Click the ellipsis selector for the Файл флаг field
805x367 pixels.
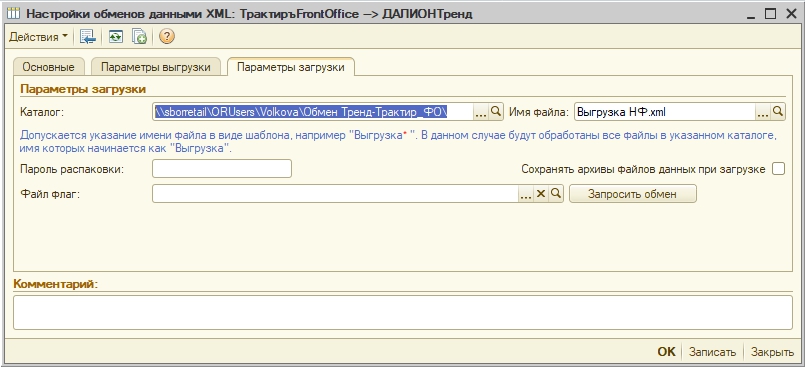point(526,194)
